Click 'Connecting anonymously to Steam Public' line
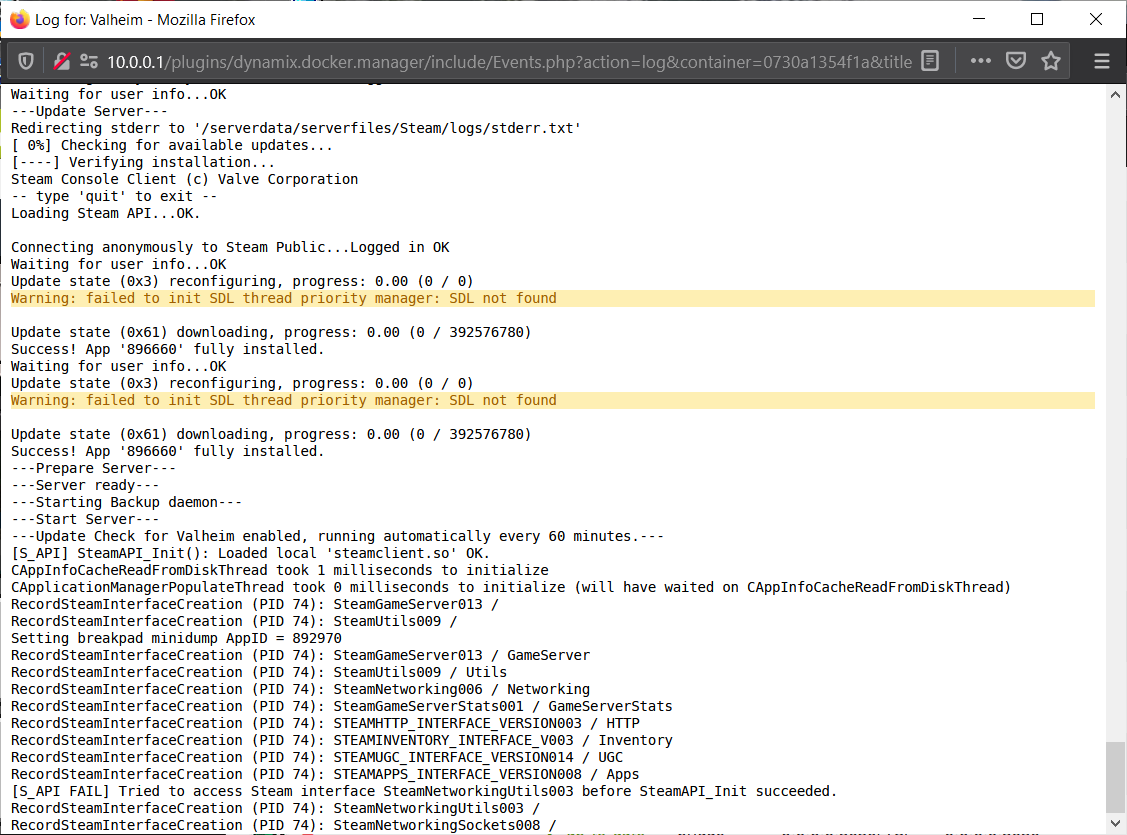 pyautogui.click(x=230, y=247)
